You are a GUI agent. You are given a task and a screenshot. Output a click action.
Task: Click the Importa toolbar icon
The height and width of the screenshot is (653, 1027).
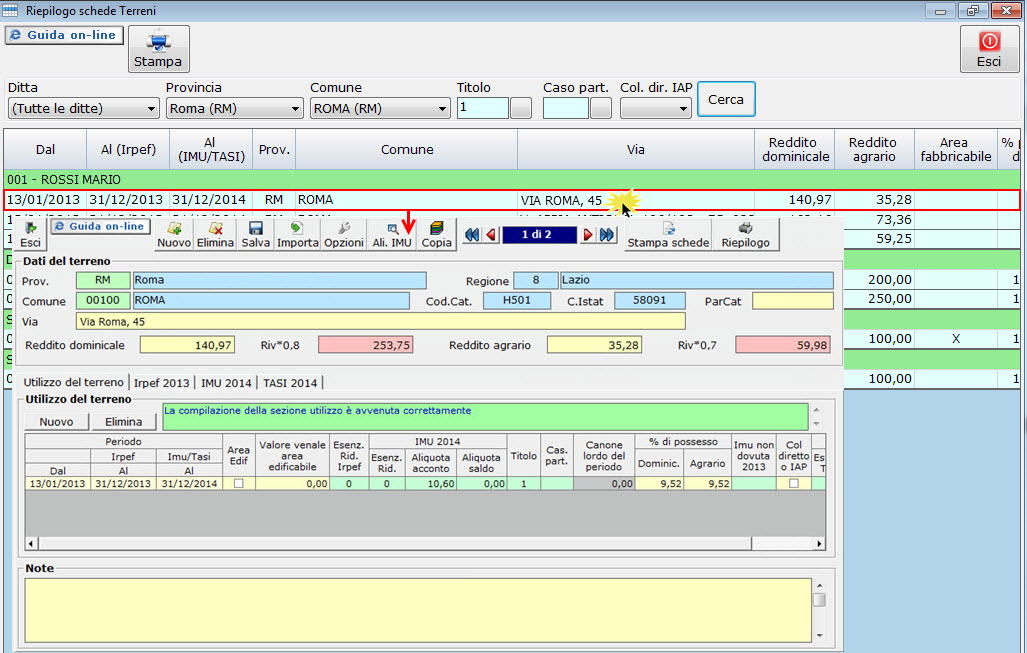297,234
